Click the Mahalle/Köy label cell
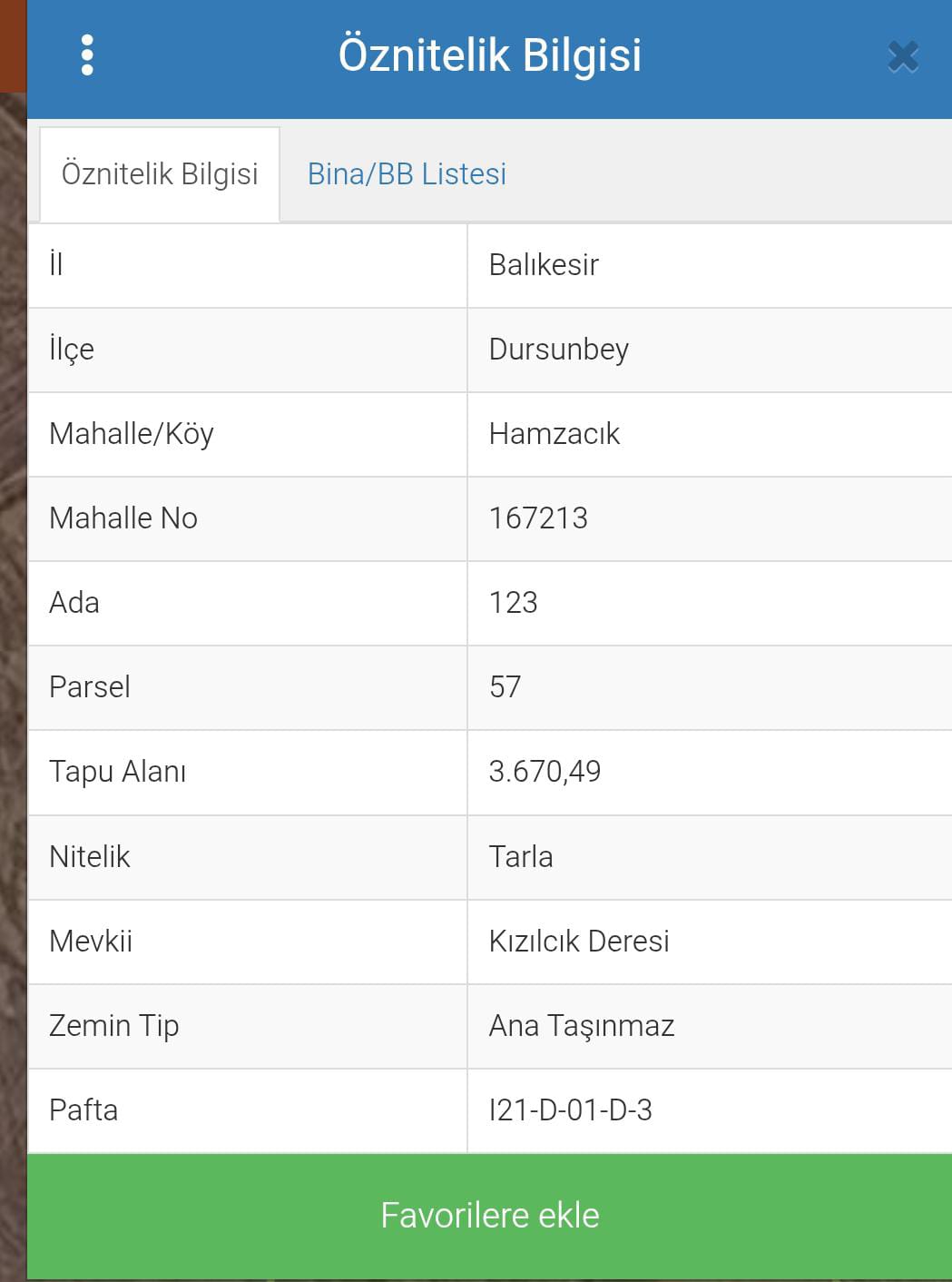 pyautogui.click(x=248, y=434)
